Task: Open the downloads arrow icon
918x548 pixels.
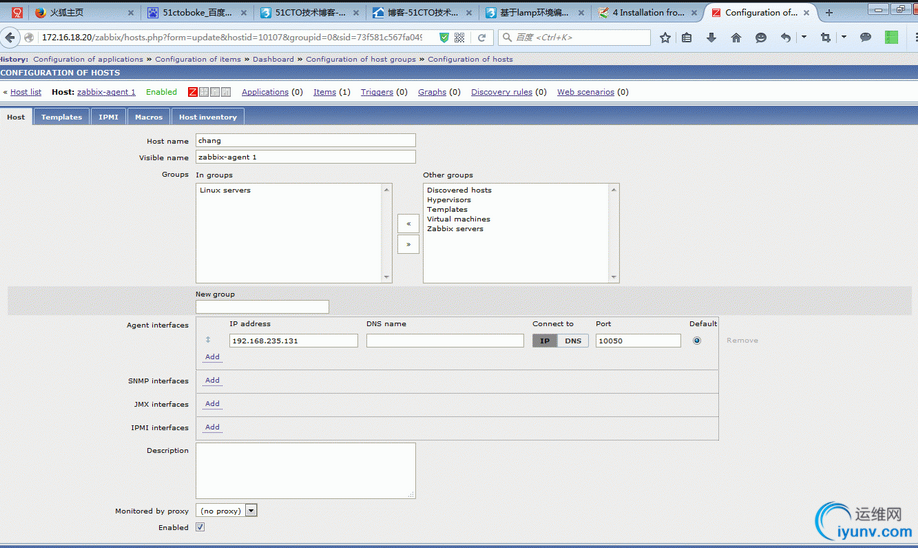Action: pos(711,37)
